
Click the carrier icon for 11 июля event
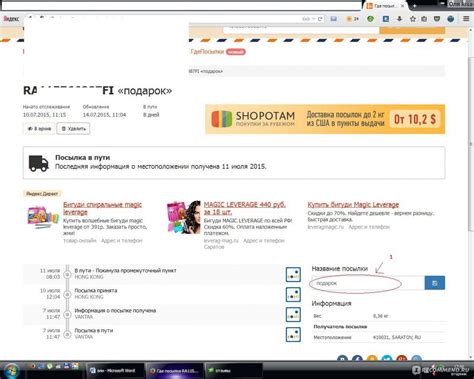click(293, 274)
